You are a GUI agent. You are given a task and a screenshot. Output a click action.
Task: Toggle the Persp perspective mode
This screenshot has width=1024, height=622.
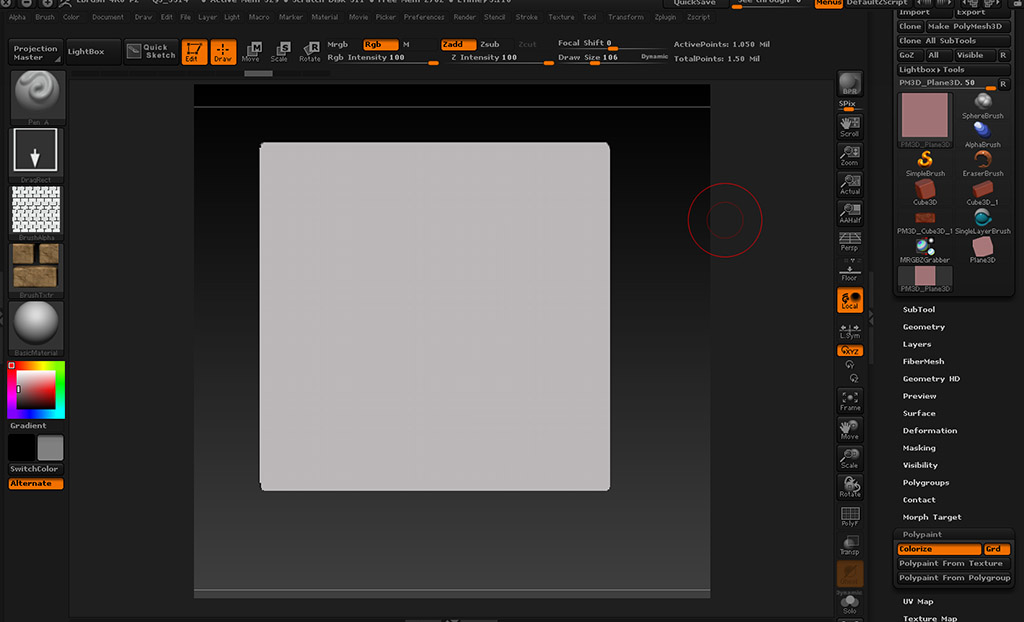pyautogui.click(x=849, y=240)
